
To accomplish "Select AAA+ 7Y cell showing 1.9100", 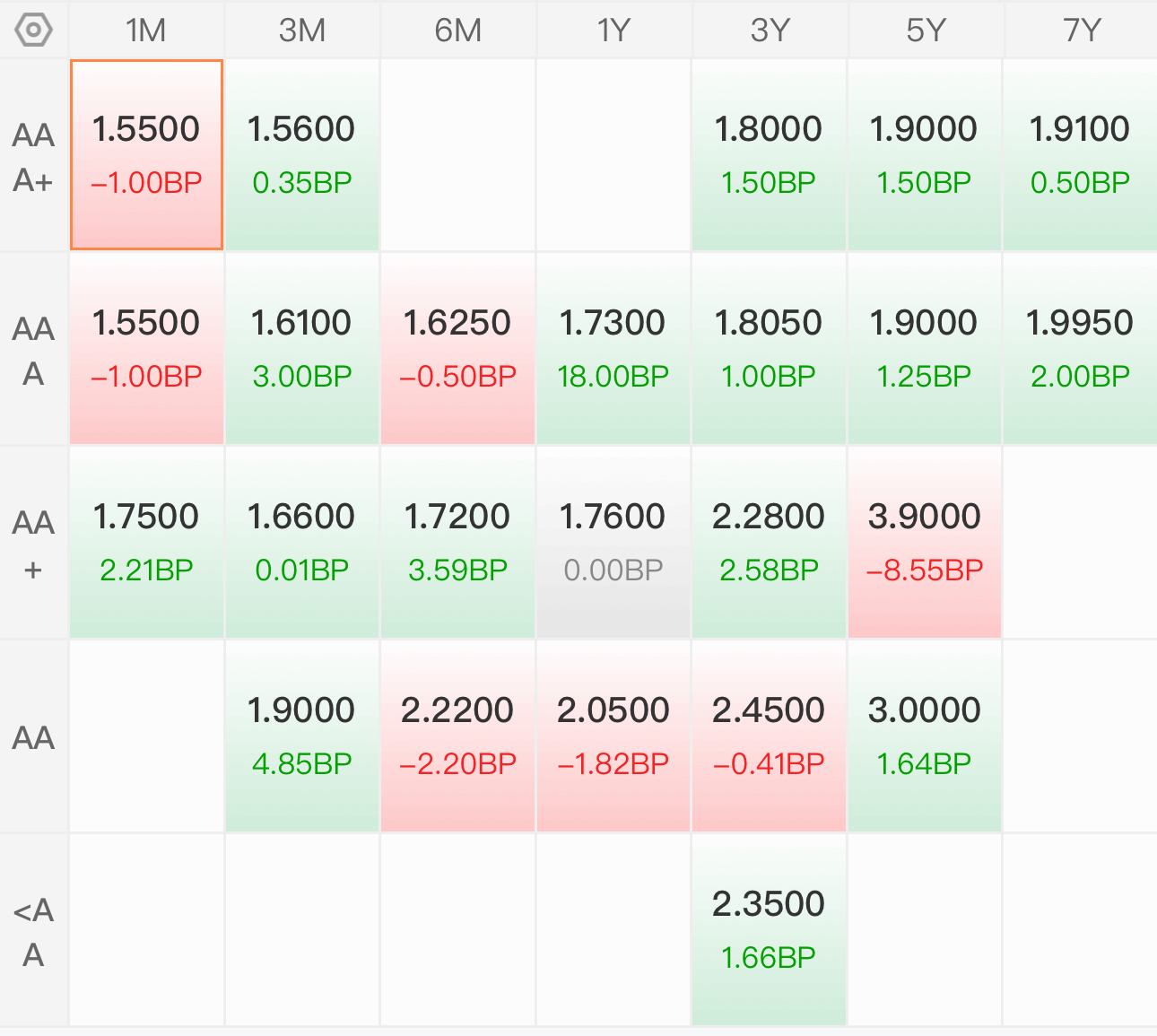I will [1081, 155].
